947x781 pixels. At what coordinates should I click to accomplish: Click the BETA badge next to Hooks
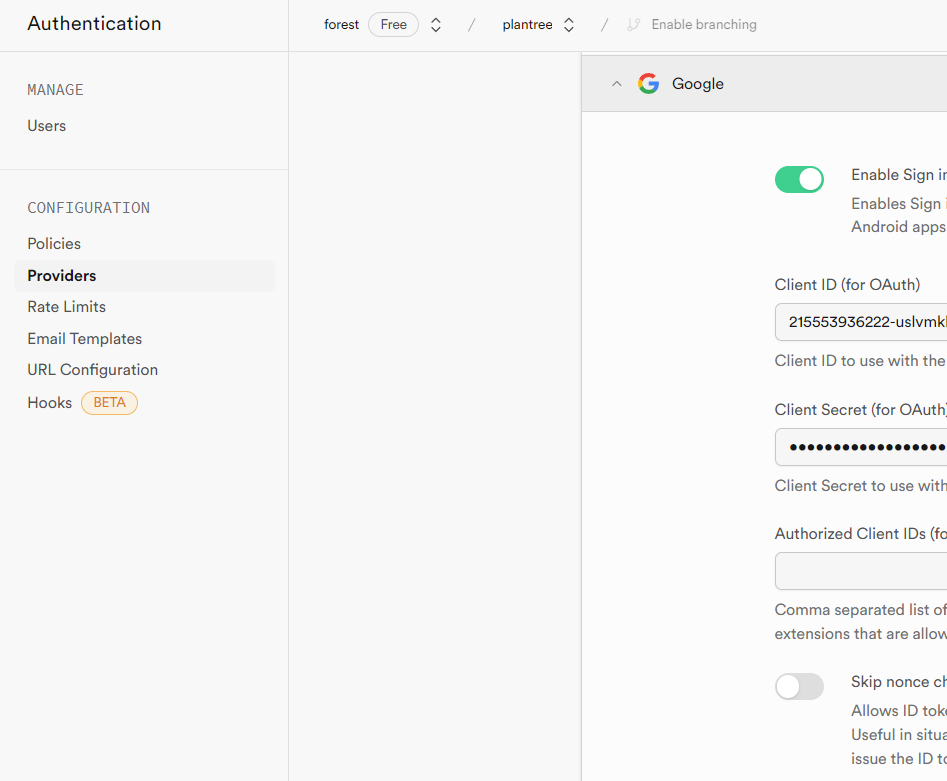(109, 403)
